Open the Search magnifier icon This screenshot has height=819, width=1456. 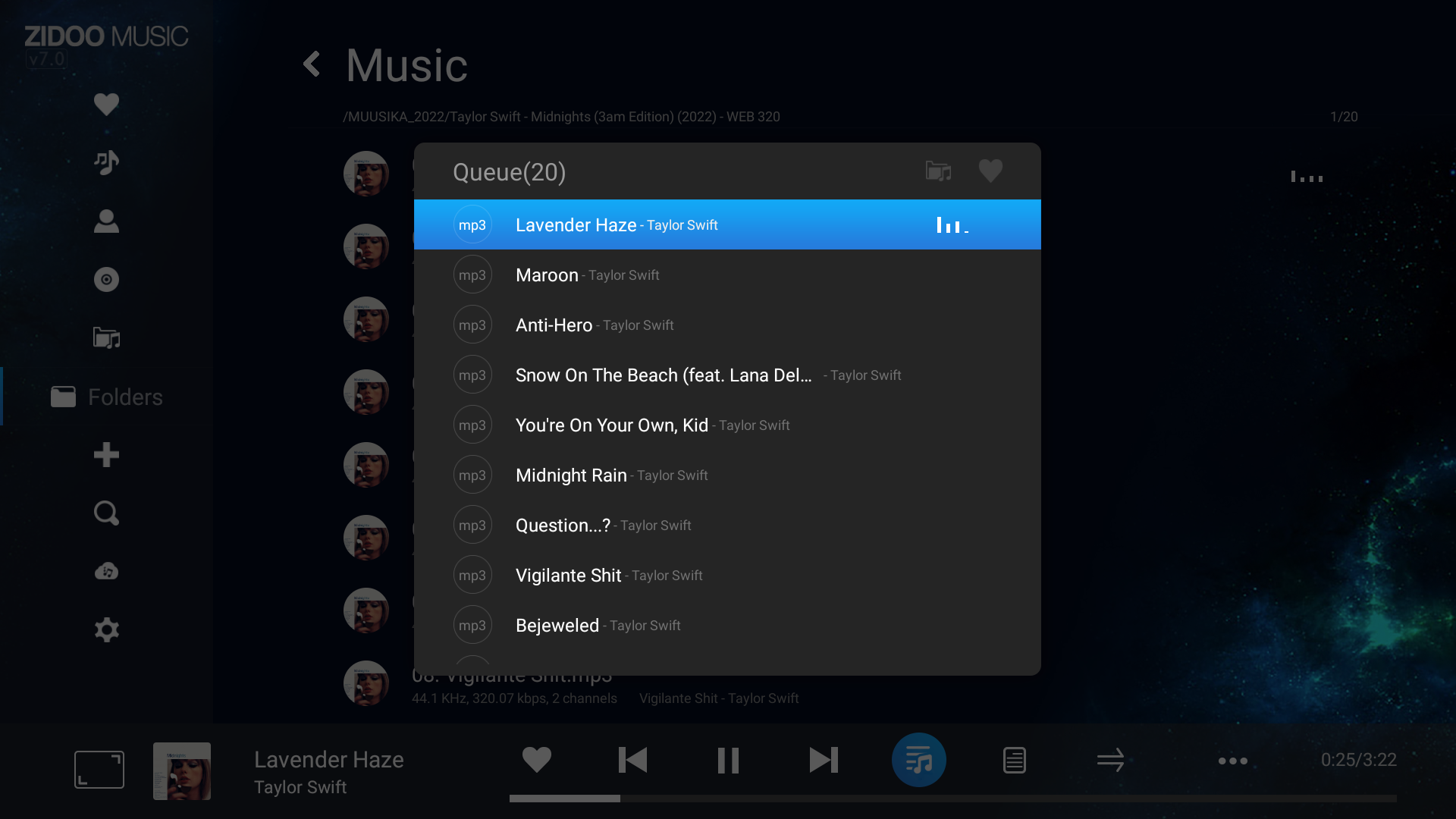[106, 513]
